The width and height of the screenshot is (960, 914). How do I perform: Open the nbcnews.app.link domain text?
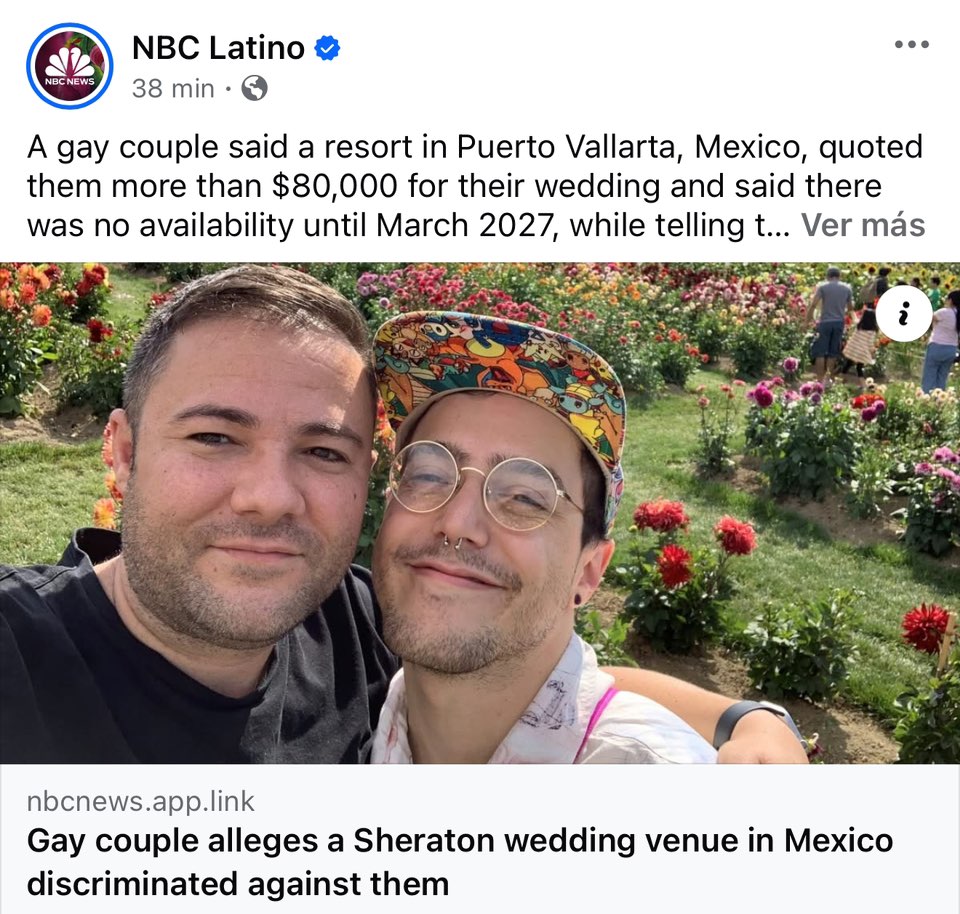pyautogui.click(x=140, y=801)
